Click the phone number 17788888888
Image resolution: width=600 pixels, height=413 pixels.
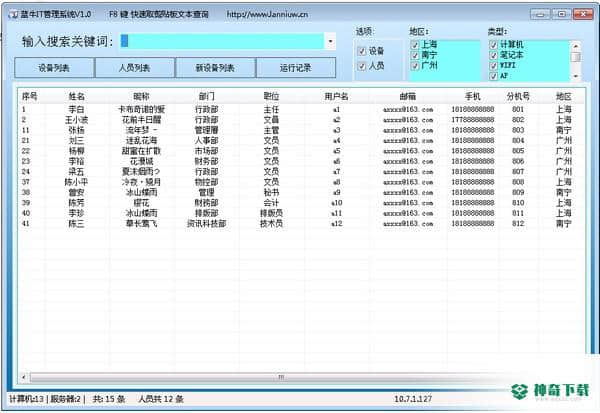click(x=473, y=120)
